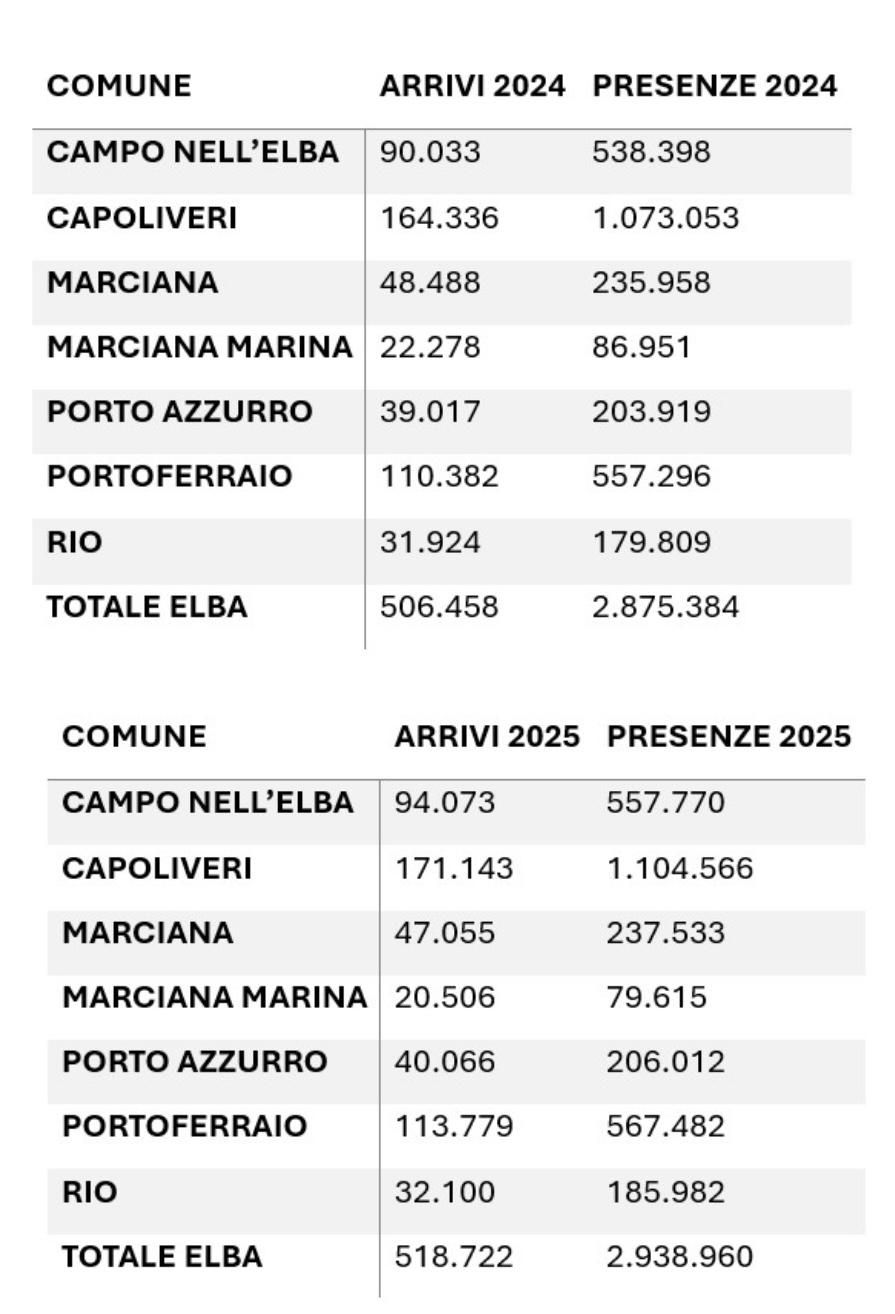Click the PRESENZE 2024 column header

(714, 87)
